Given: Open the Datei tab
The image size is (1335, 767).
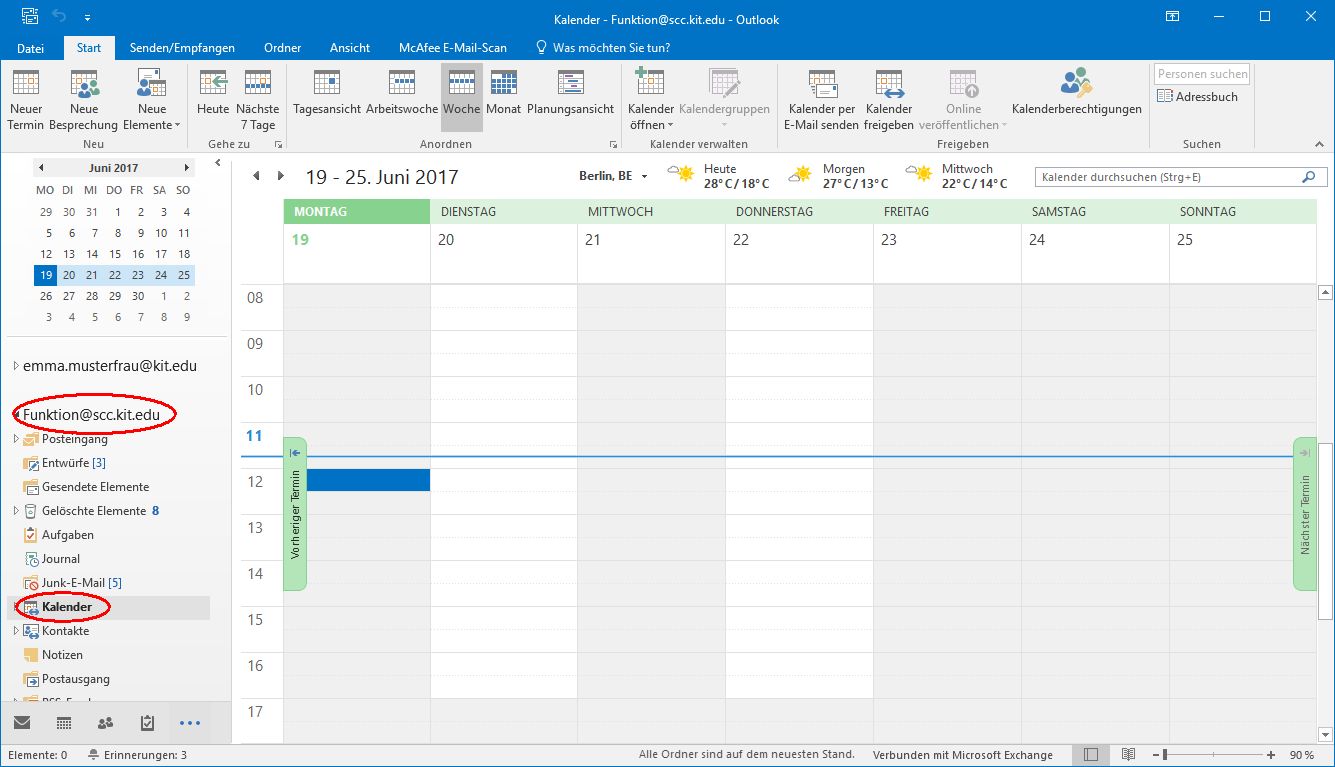Looking at the screenshot, I should [x=31, y=47].
